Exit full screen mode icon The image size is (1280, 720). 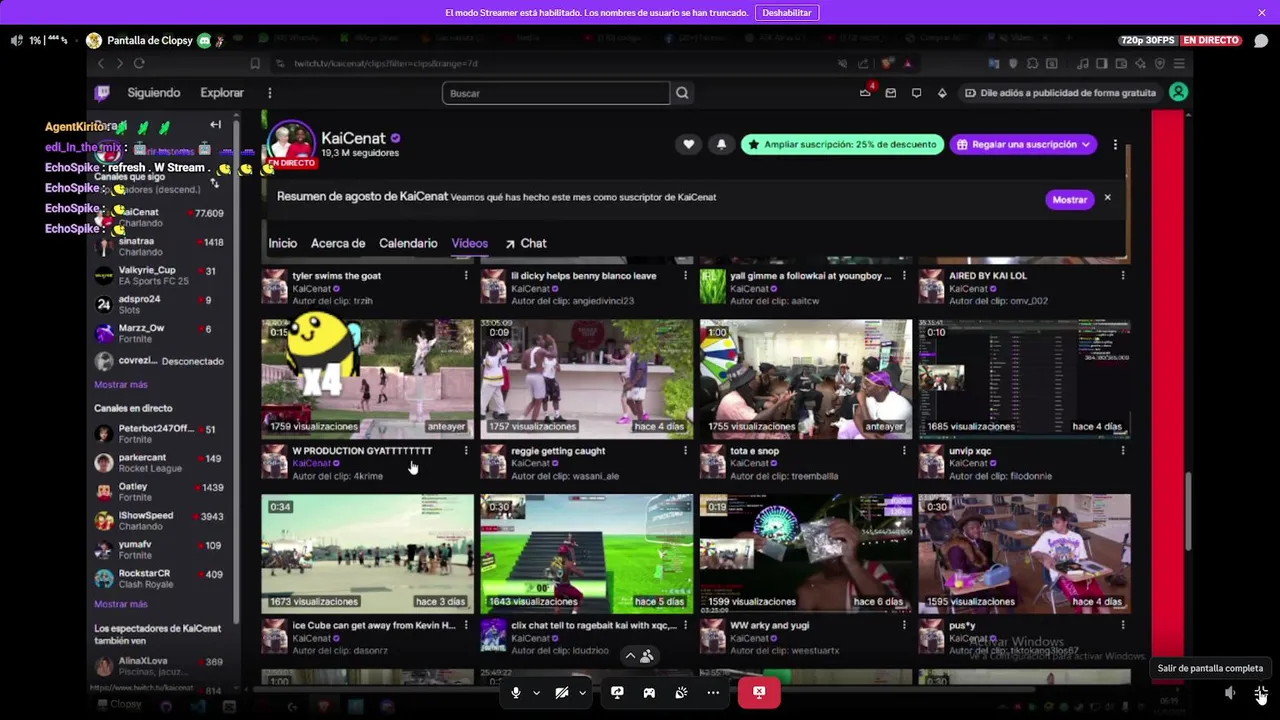click(1261, 692)
